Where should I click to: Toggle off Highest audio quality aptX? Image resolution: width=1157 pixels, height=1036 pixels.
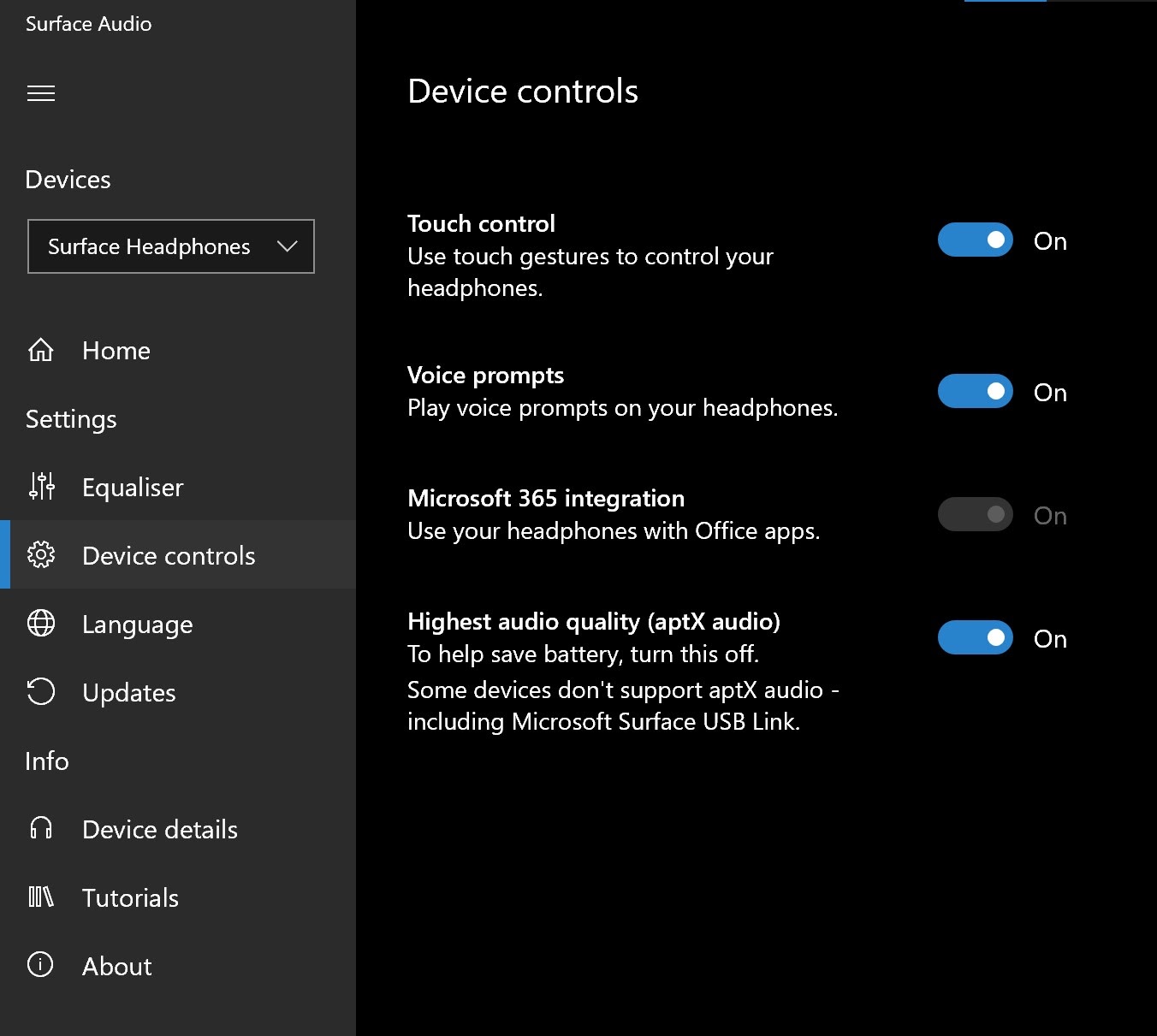tap(975, 637)
